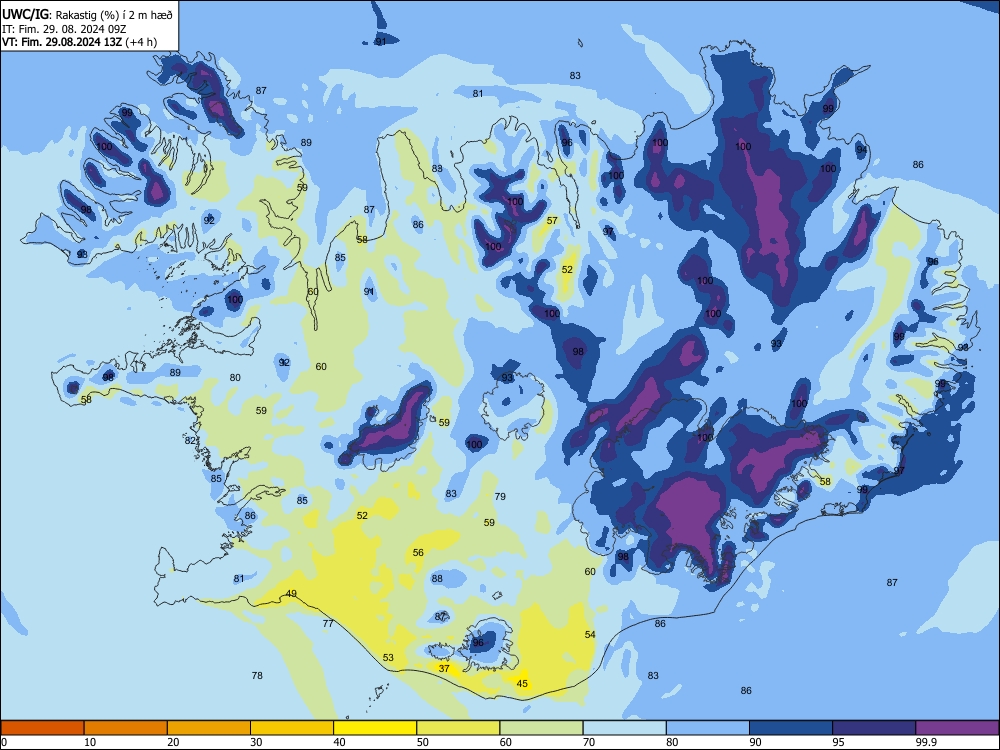
Task: Click the legend tick label '30'
Action: (x=256, y=742)
